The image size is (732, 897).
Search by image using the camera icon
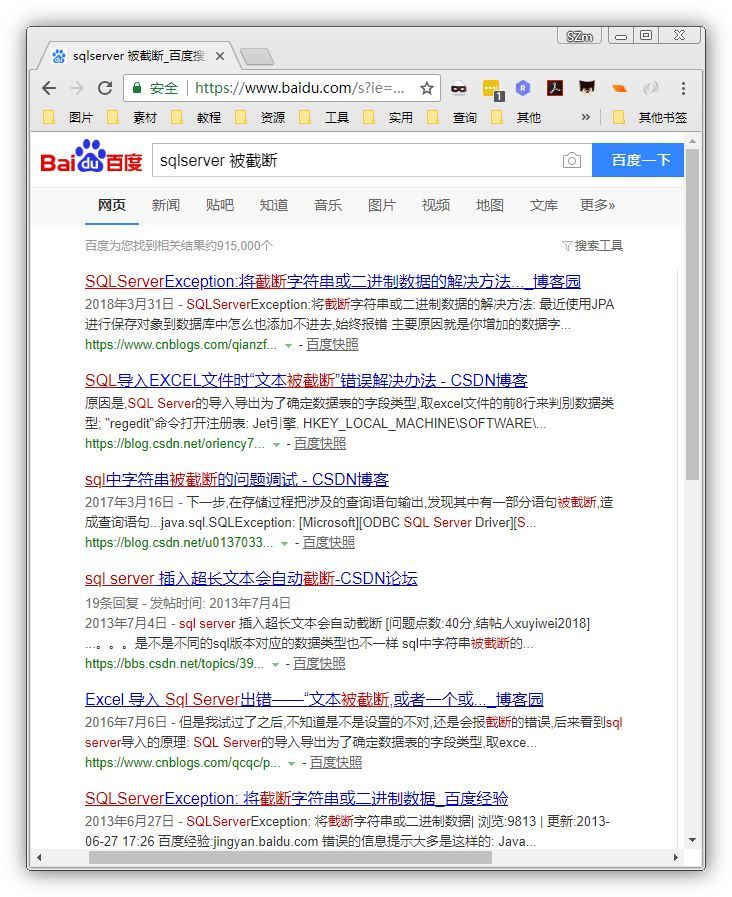click(571, 160)
